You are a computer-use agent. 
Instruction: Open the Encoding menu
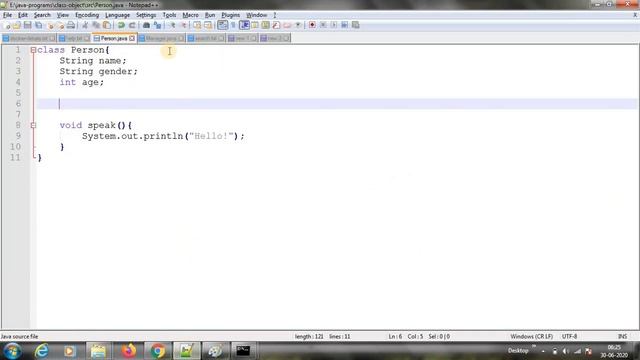(x=87, y=15)
